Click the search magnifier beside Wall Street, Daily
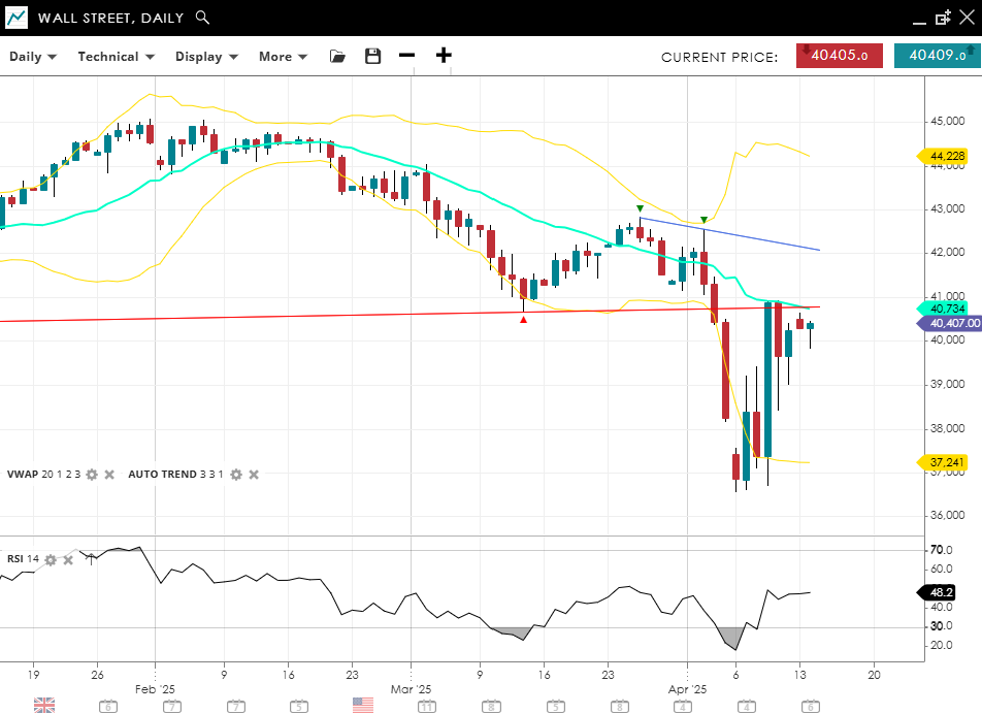Screen dimensions: 982x714 click(203, 18)
